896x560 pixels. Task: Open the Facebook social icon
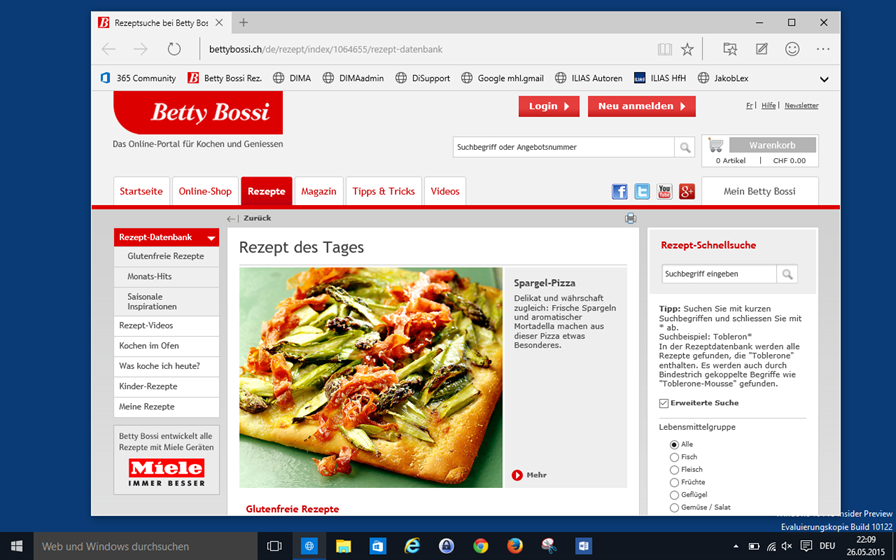click(620, 192)
